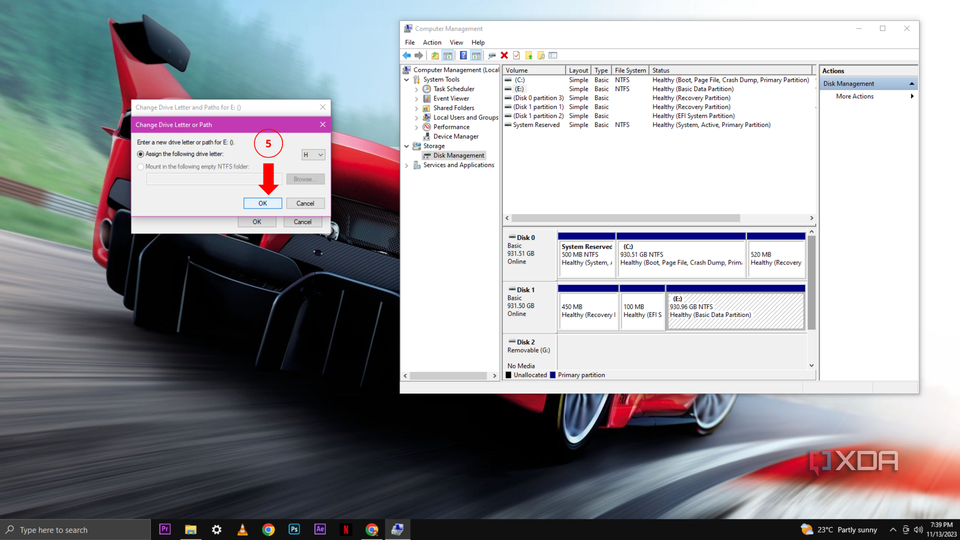Open Device Manager in console tree
This screenshot has width=960, height=540.
(456, 137)
